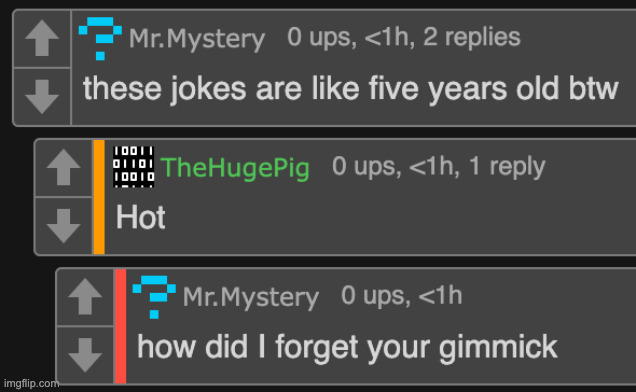The image size is (636, 392).
Task: Click "0 ups, <1h, 1 reply" info text
Action: pyautogui.click(x=438, y=167)
